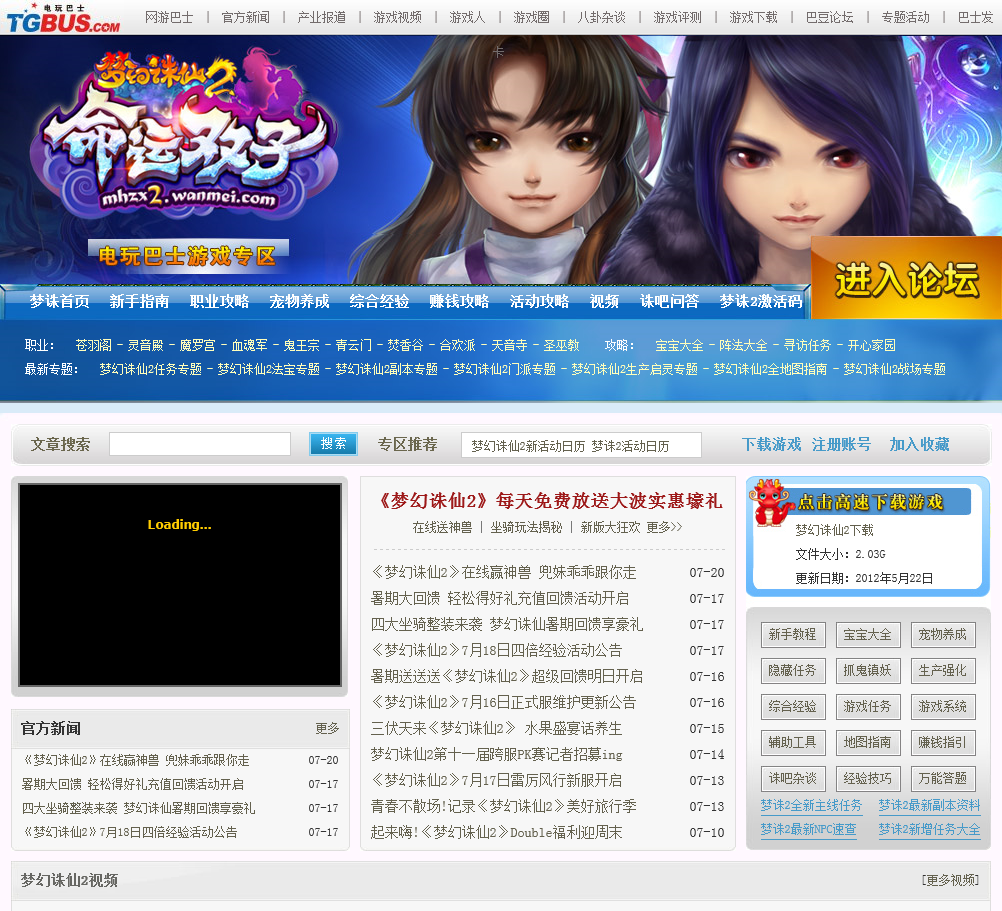
Task: Open the 鬼王宗 class link
Action: (x=301, y=345)
